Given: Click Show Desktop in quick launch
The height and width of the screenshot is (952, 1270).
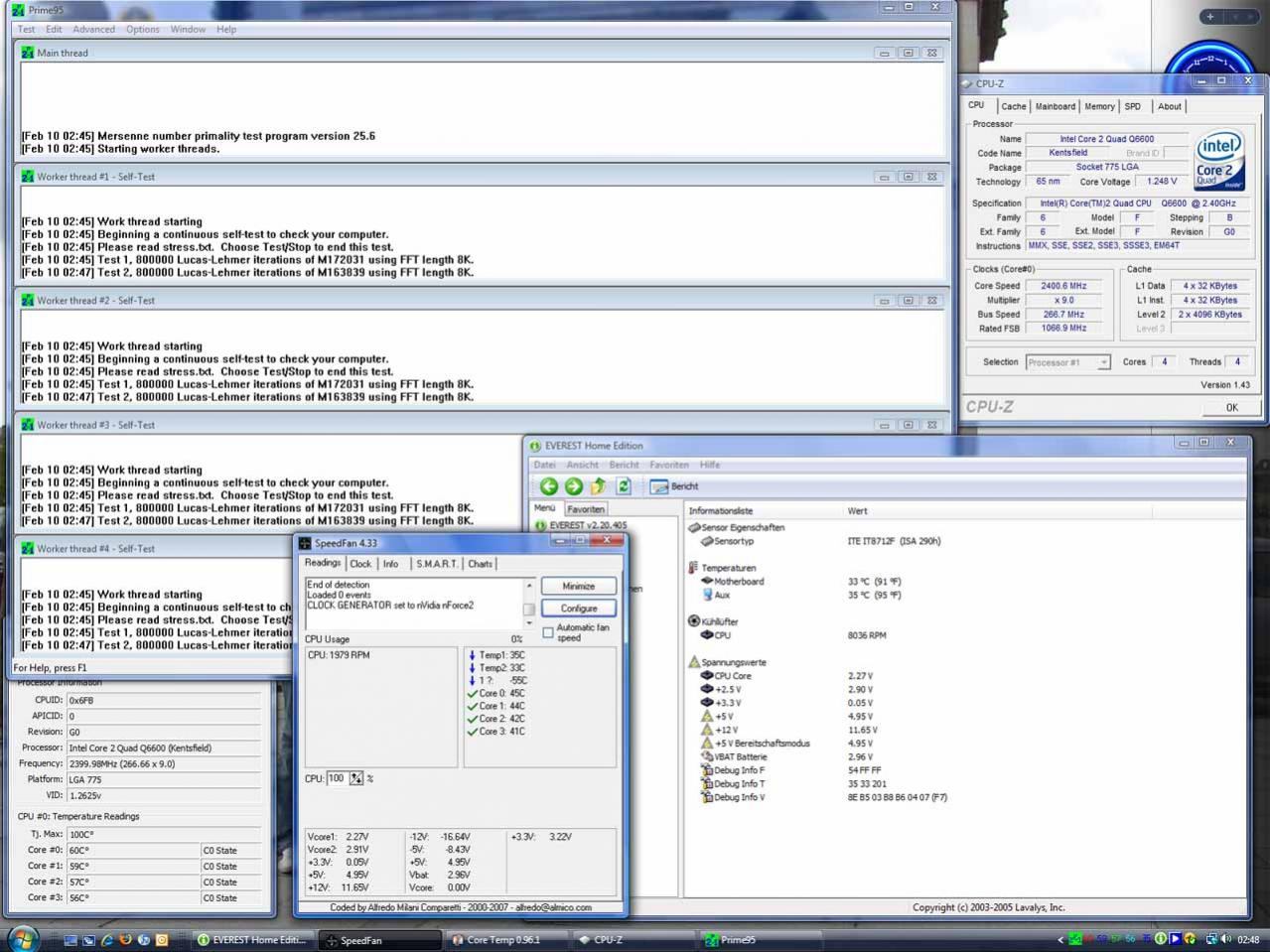Looking at the screenshot, I should point(71,939).
